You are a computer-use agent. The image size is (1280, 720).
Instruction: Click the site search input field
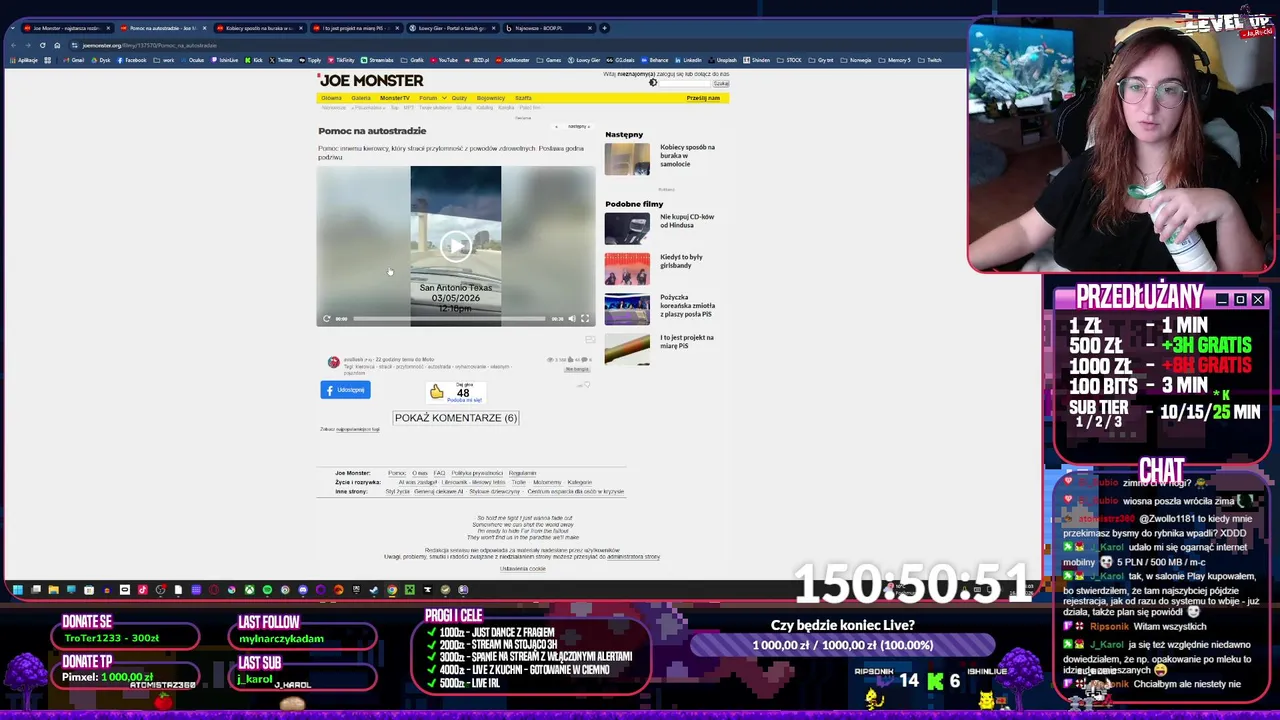pos(684,83)
